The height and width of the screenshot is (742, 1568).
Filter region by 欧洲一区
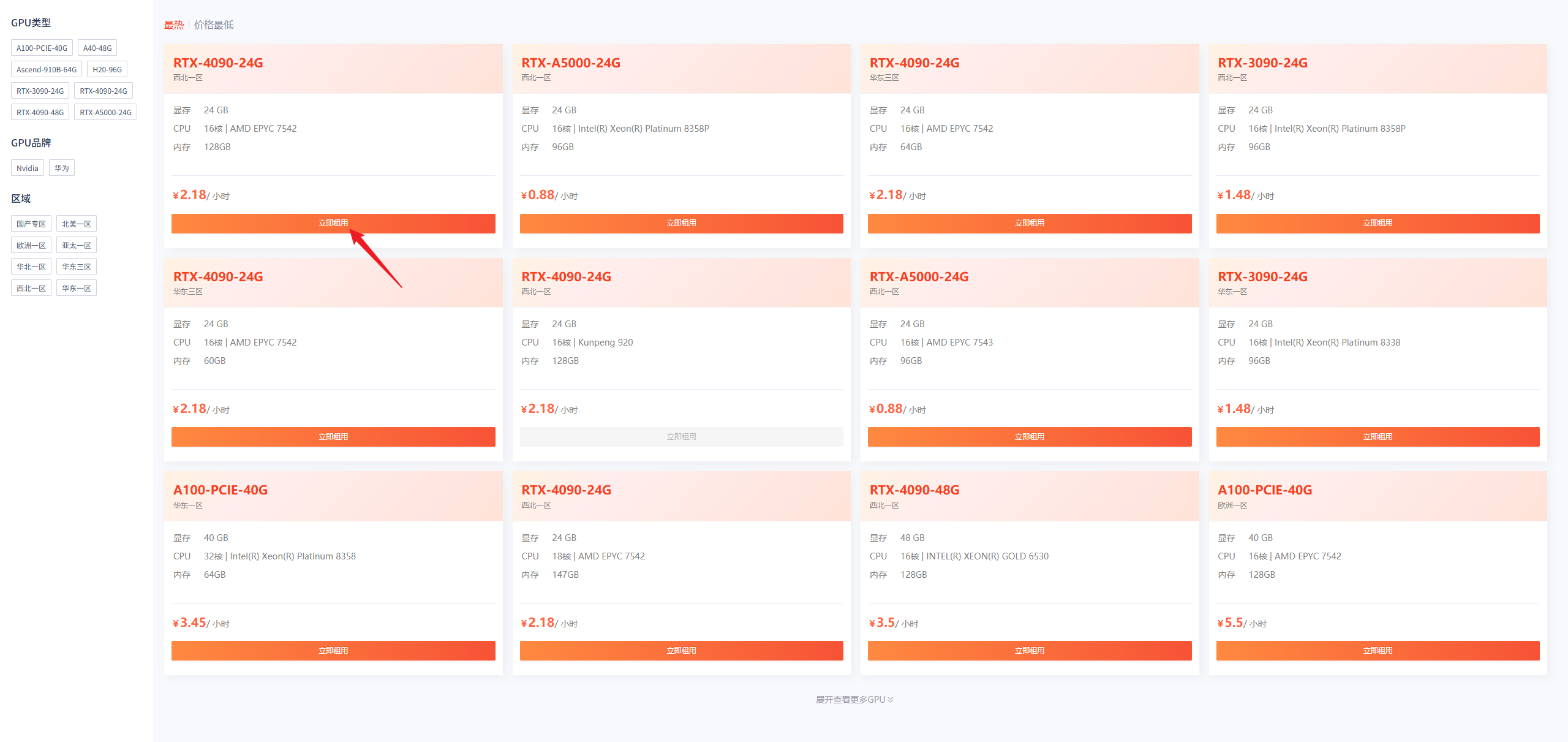(x=31, y=245)
